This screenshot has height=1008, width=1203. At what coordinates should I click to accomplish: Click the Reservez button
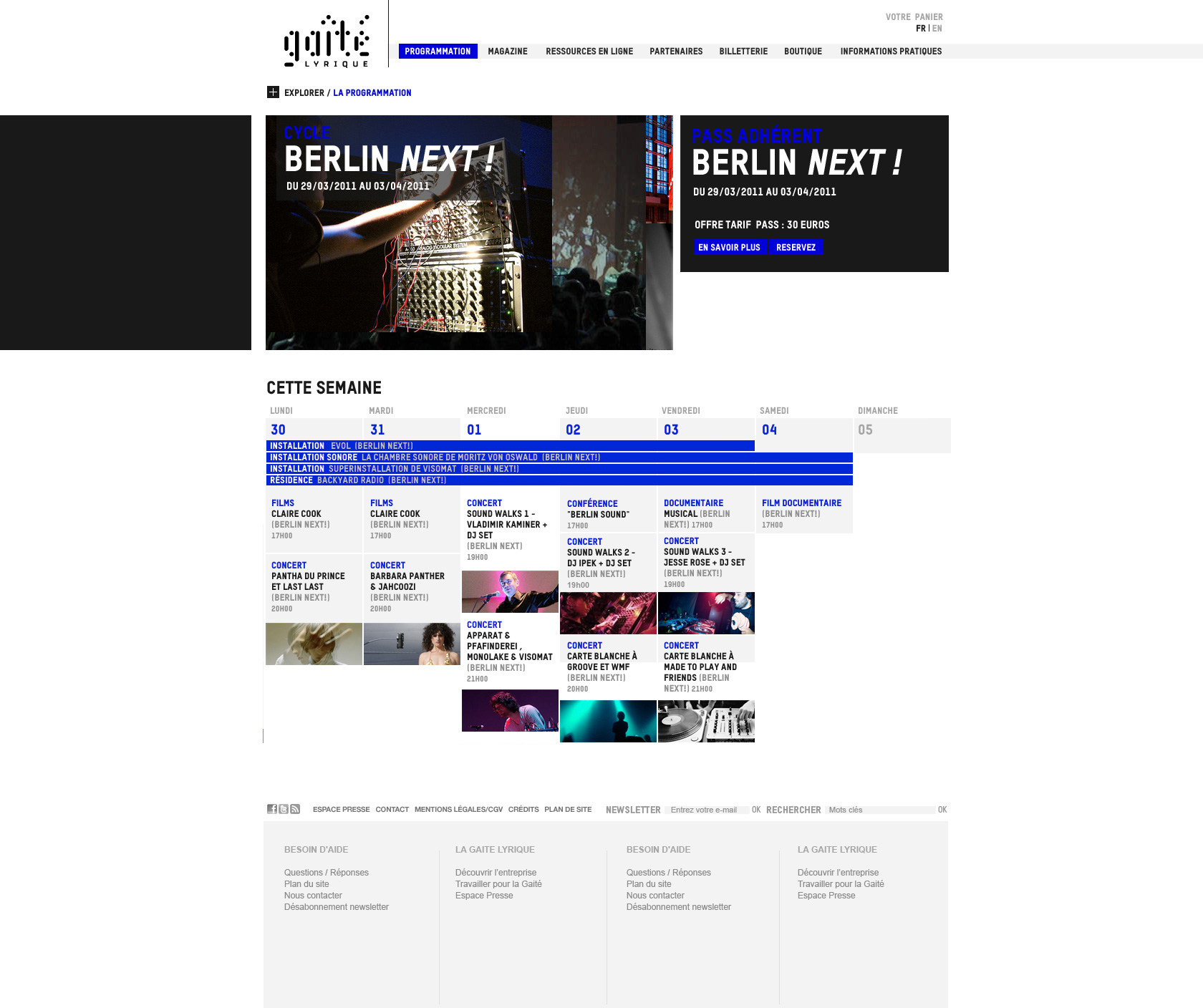[796, 247]
